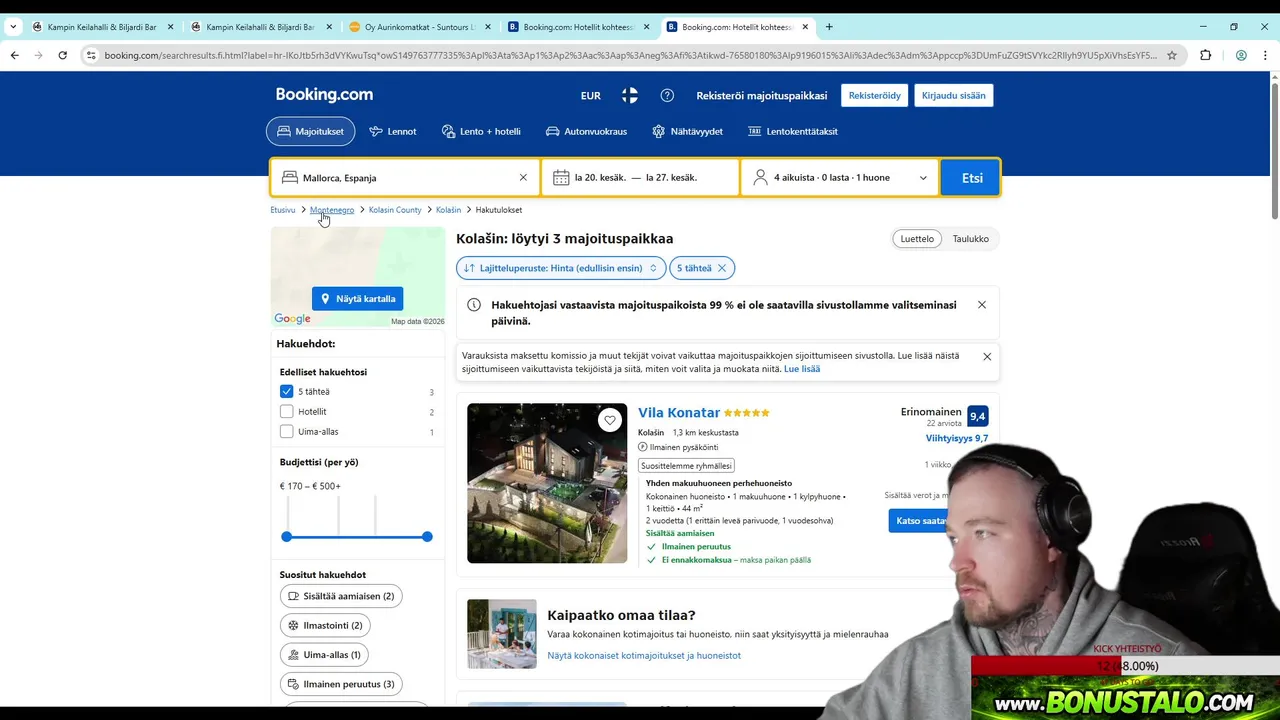Close the commission ranking notice
1280x720 pixels.
coord(987,356)
